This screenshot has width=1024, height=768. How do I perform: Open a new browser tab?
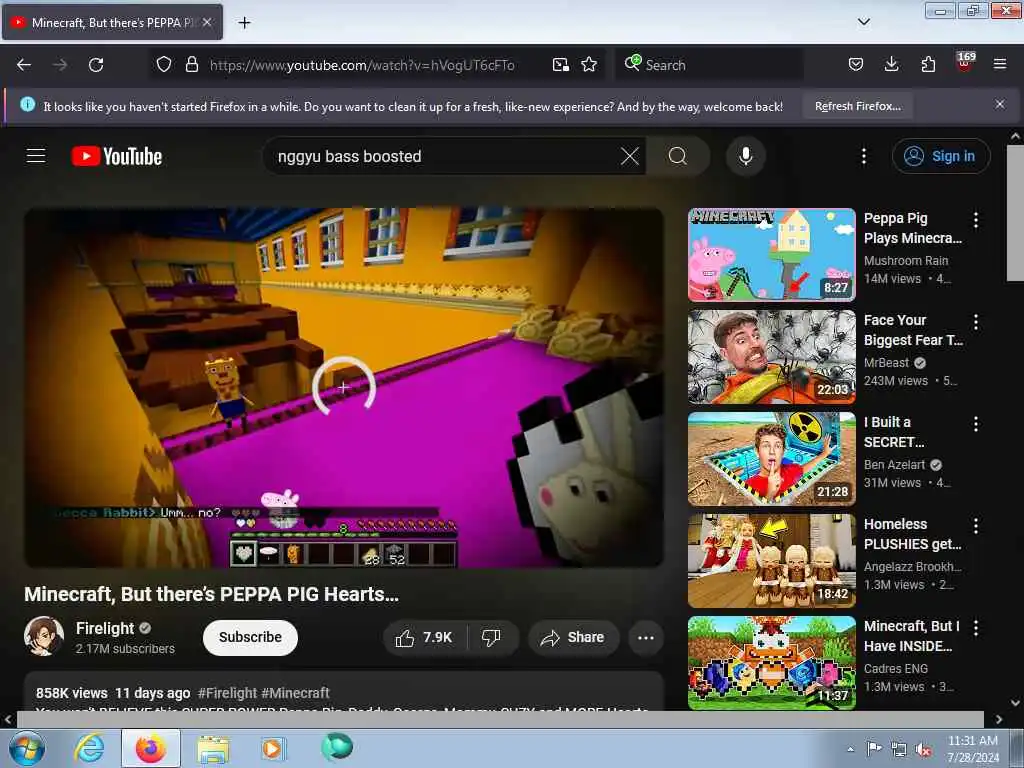coord(244,23)
